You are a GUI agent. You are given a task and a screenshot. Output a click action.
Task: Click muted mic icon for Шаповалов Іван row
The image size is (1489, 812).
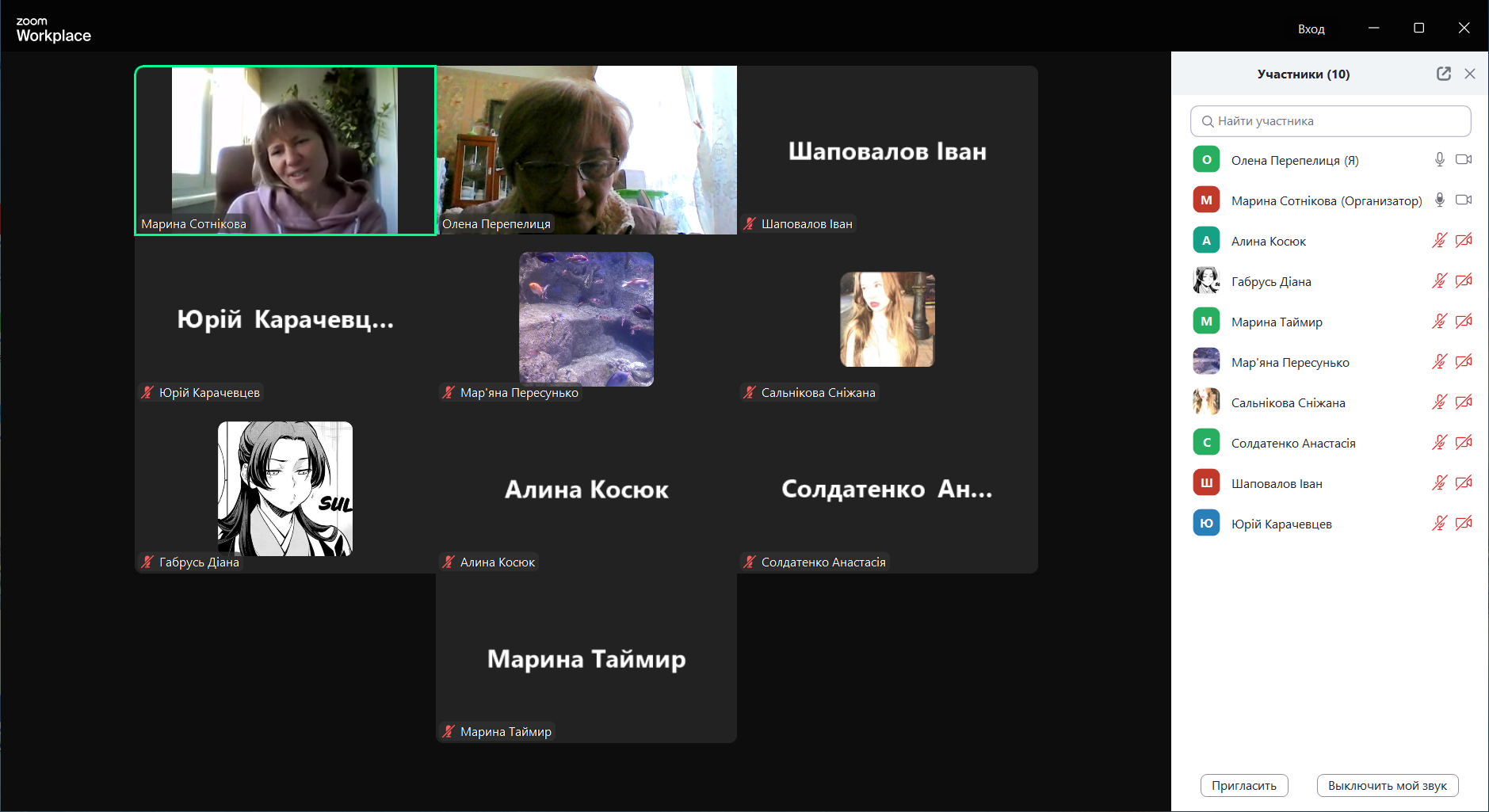[1440, 483]
